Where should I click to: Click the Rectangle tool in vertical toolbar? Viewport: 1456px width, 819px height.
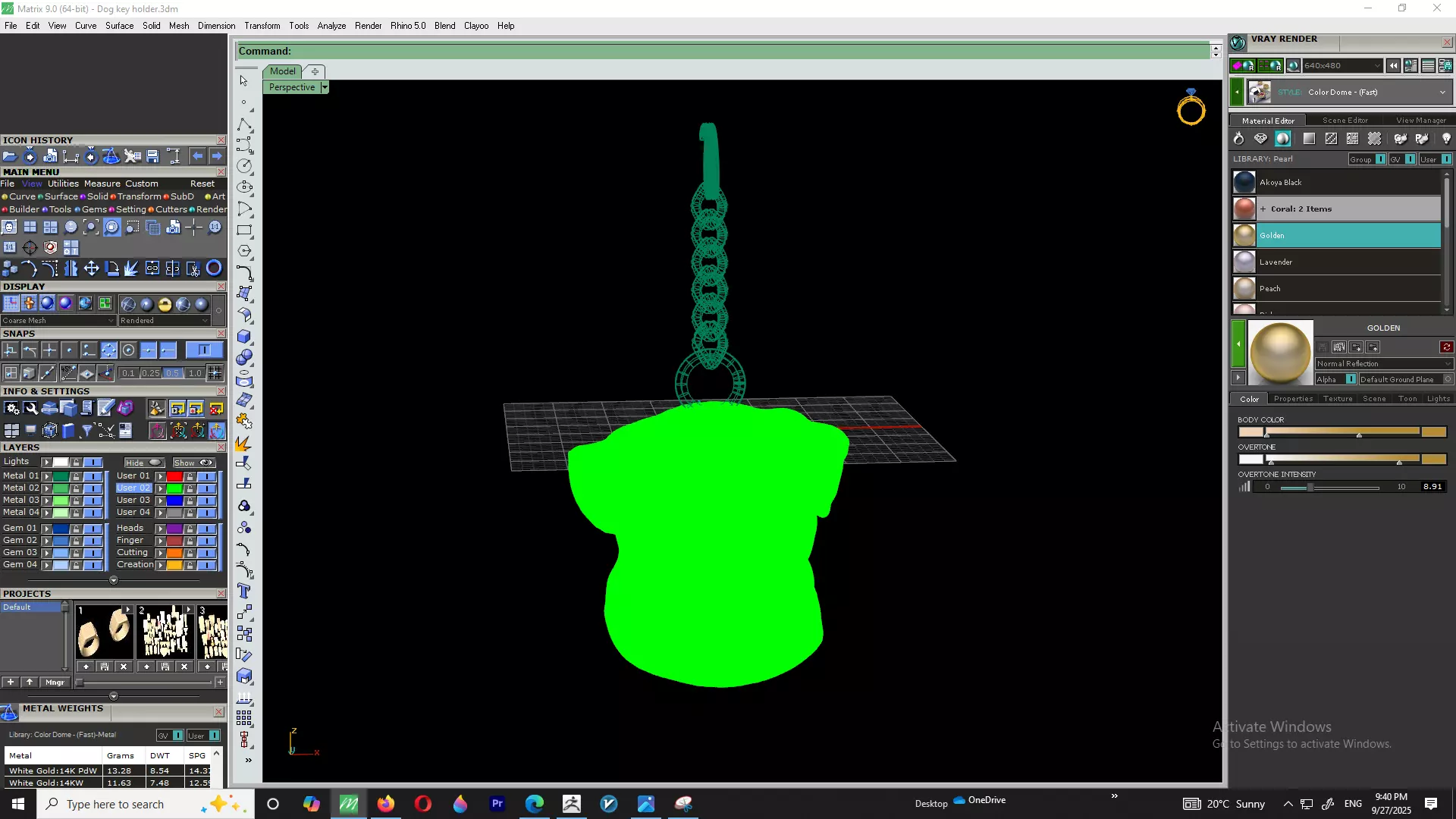244,230
